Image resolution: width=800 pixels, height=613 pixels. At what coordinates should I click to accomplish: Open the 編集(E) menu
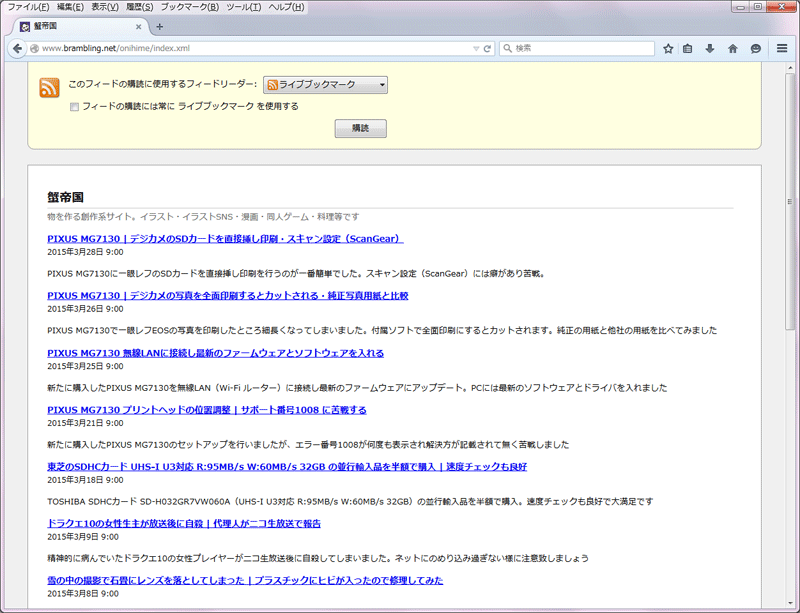(70, 7)
